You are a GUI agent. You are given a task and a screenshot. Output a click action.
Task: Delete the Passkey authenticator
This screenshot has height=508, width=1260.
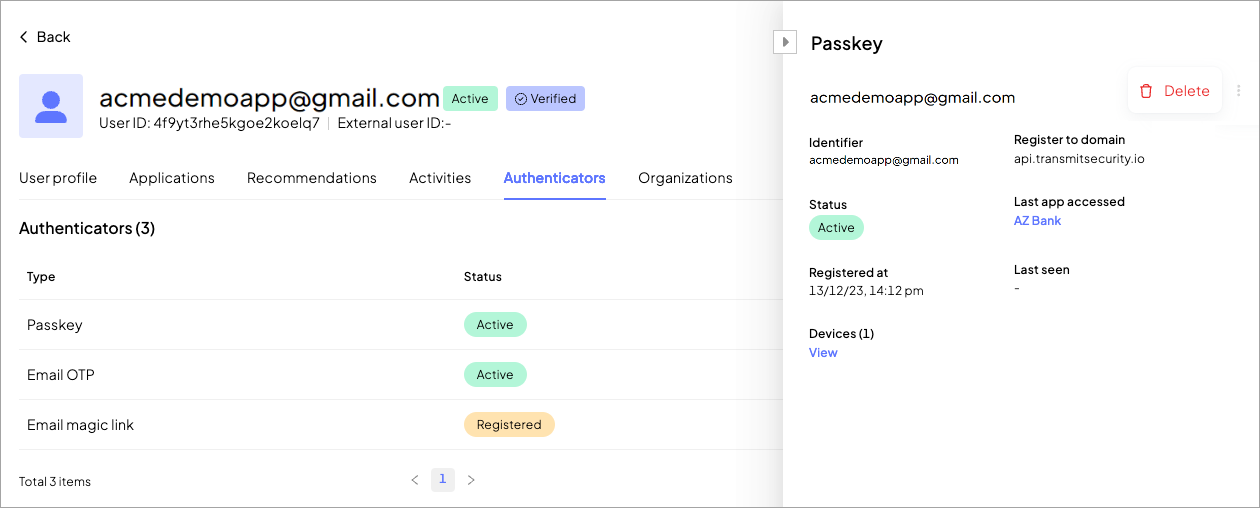point(1175,91)
